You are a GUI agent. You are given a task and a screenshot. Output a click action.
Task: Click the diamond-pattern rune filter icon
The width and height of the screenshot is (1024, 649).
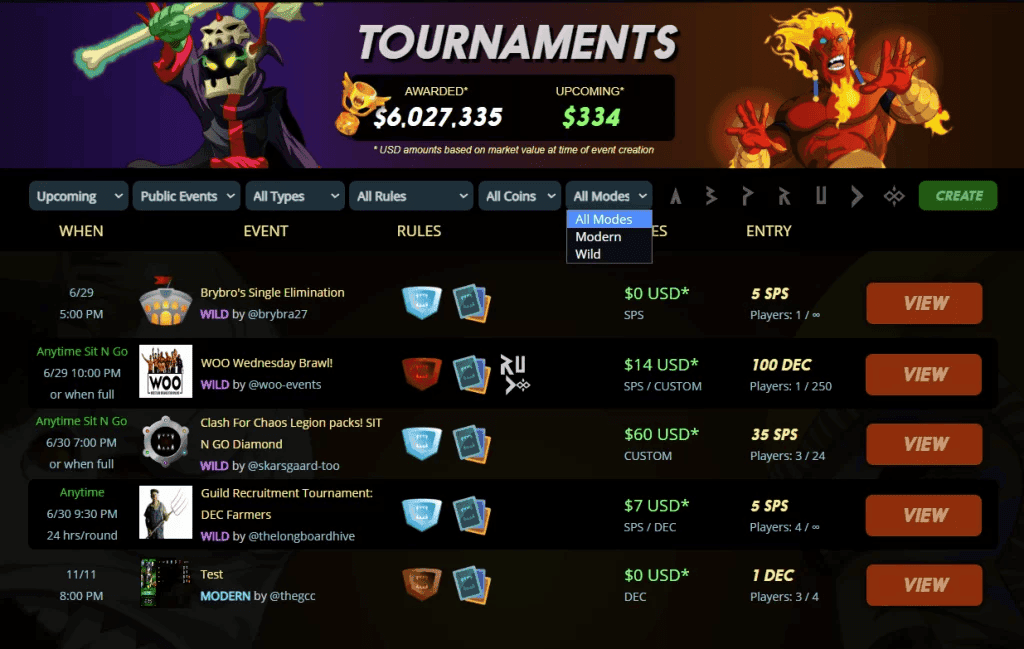tap(894, 196)
